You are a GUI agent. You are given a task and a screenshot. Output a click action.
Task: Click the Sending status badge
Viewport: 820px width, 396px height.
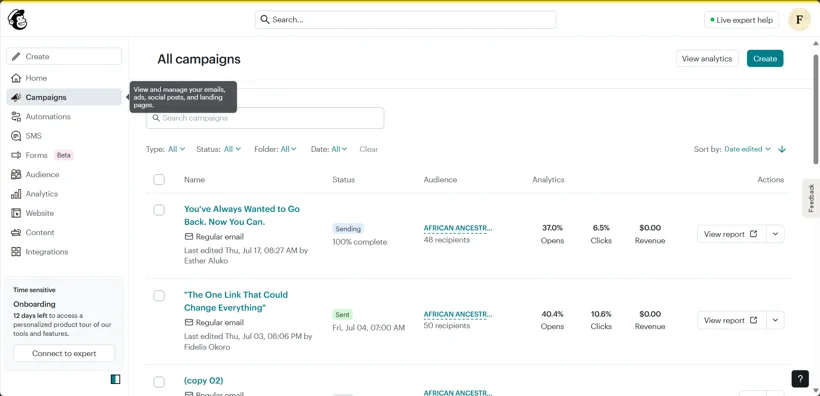point(348,229)
